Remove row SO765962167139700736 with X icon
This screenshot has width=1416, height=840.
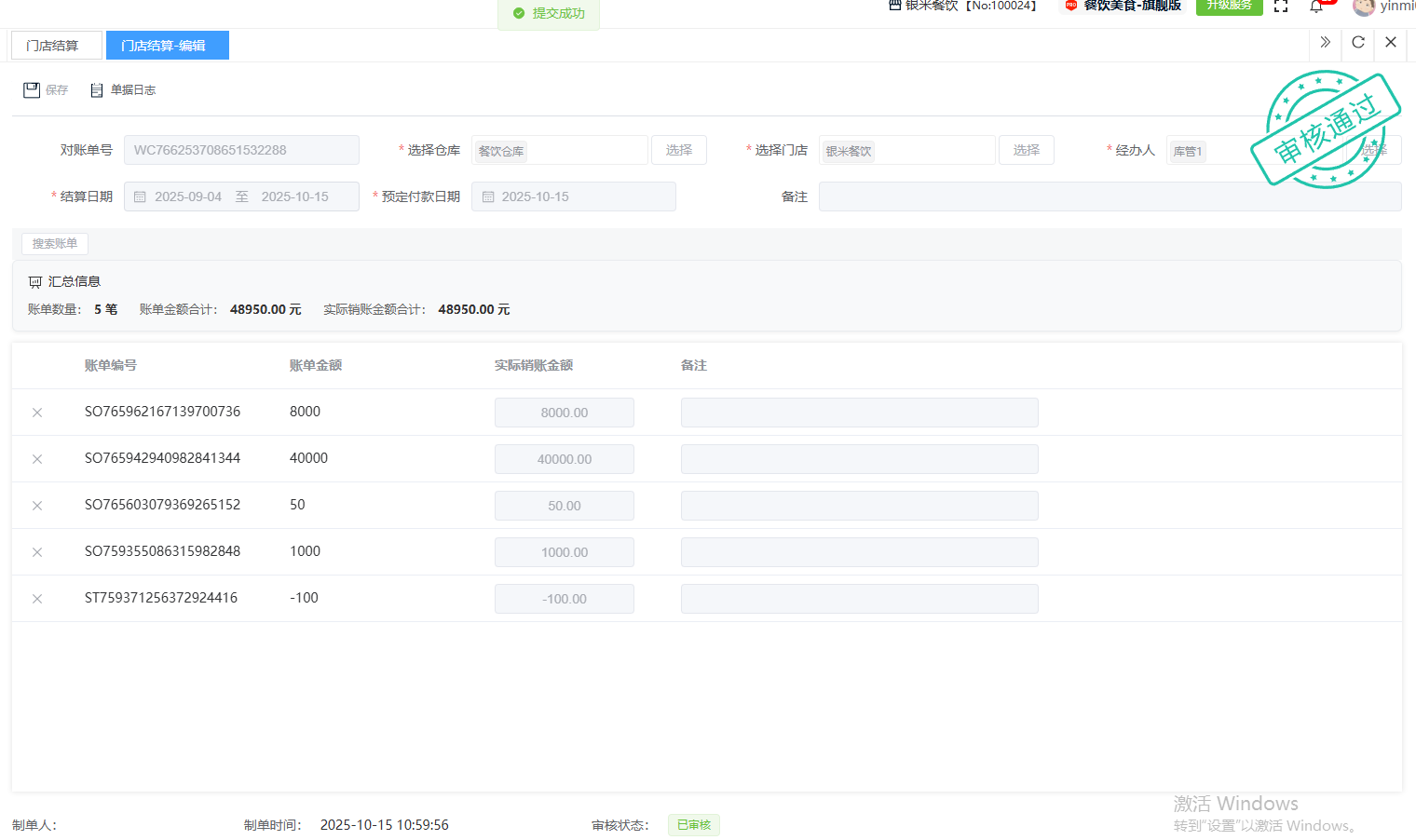tap(37, 413)
